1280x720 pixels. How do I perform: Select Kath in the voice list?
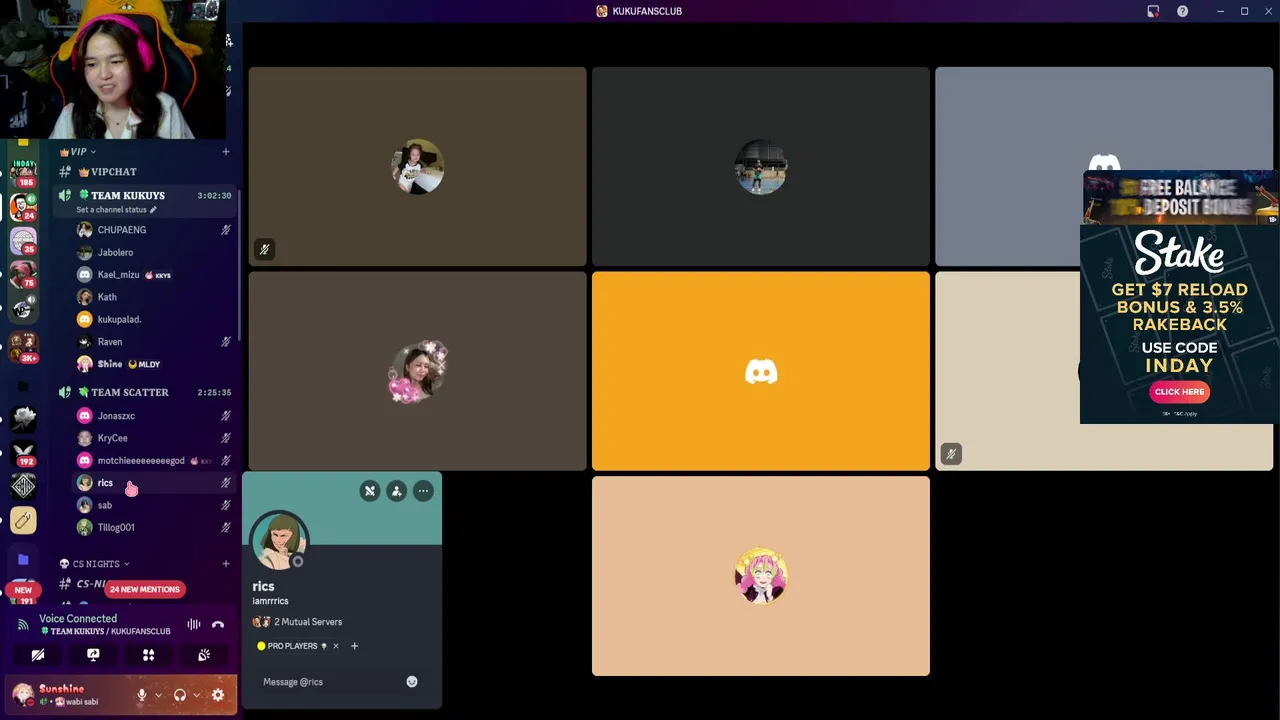[154, 297]
